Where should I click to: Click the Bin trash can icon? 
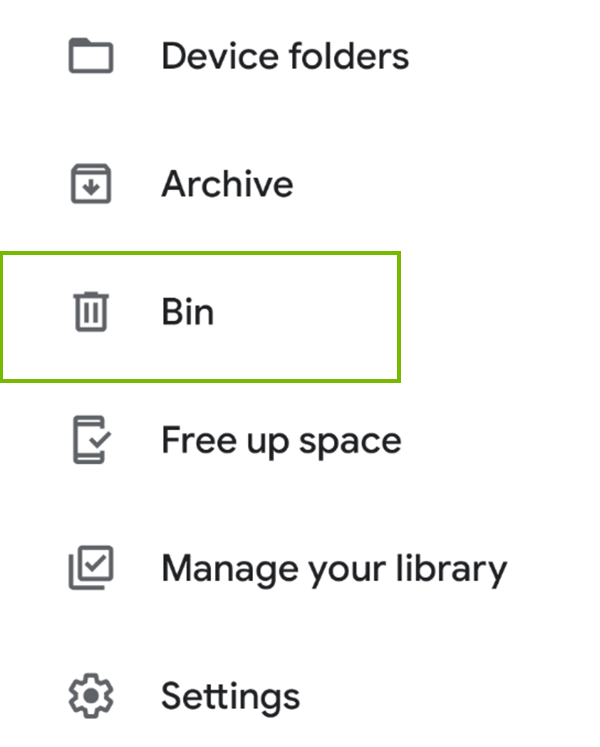[x=90, y=312]
